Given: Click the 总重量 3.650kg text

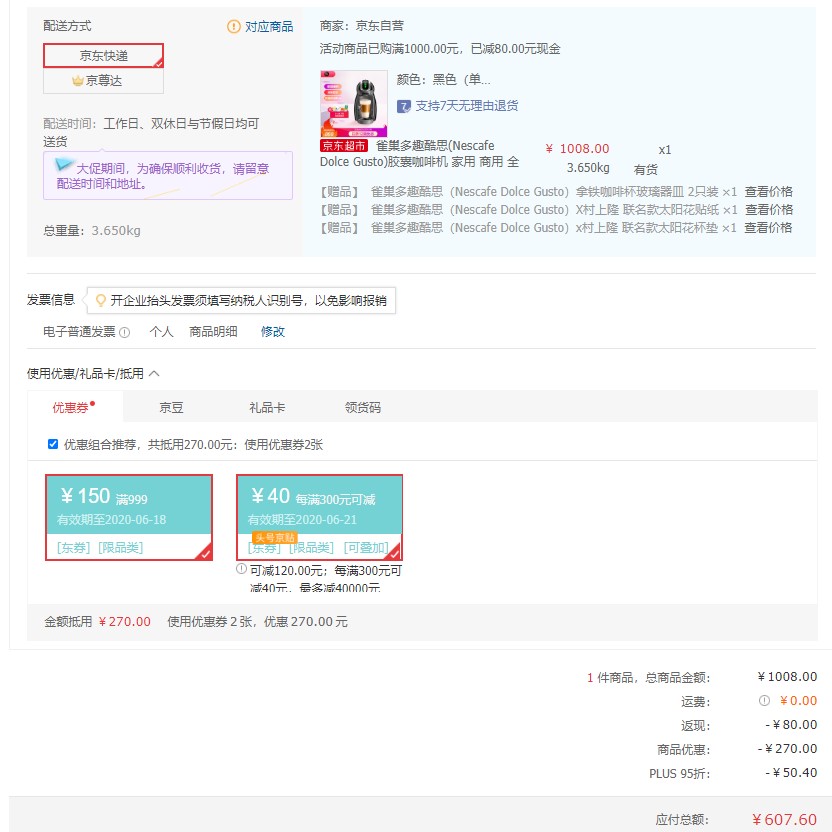Looking at the screenshot, I should click(92, 231).
